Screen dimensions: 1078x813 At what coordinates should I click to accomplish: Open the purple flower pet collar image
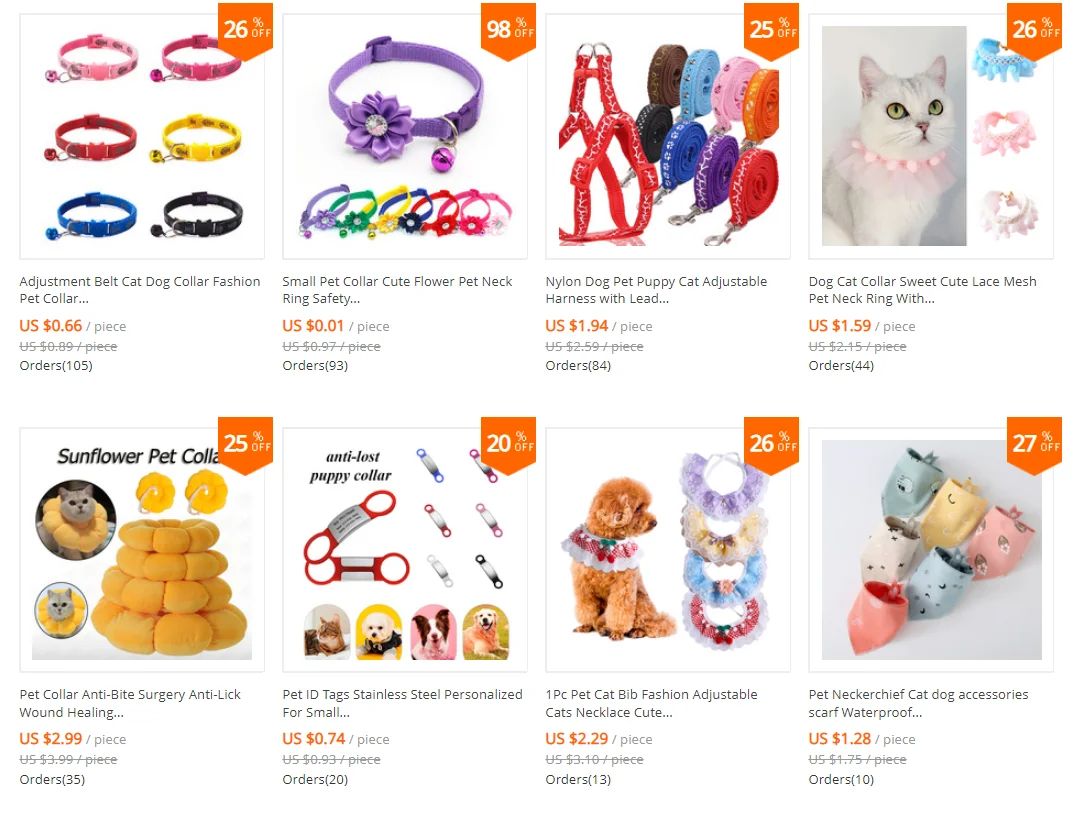[405, 136]
